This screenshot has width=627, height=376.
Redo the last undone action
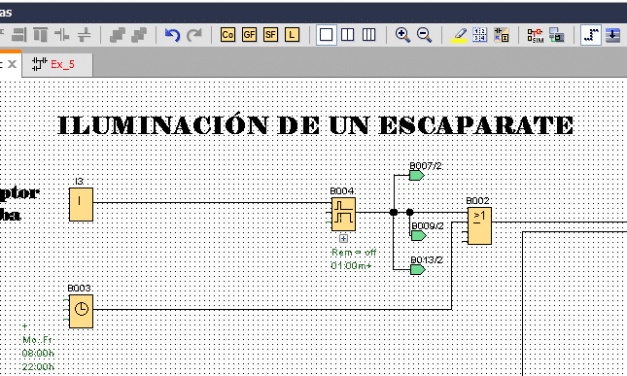(194, 35)
